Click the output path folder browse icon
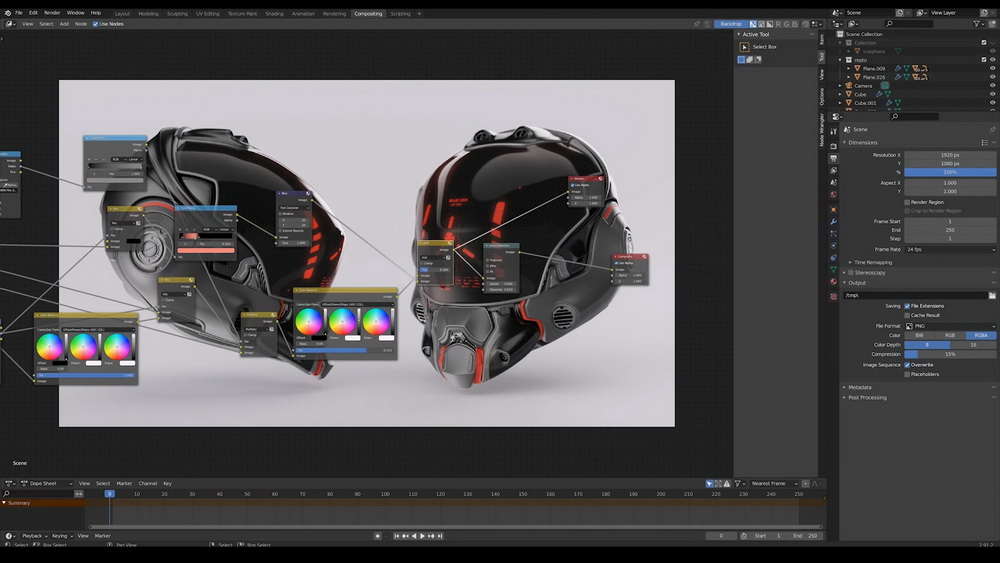 (x=992, y=295)
